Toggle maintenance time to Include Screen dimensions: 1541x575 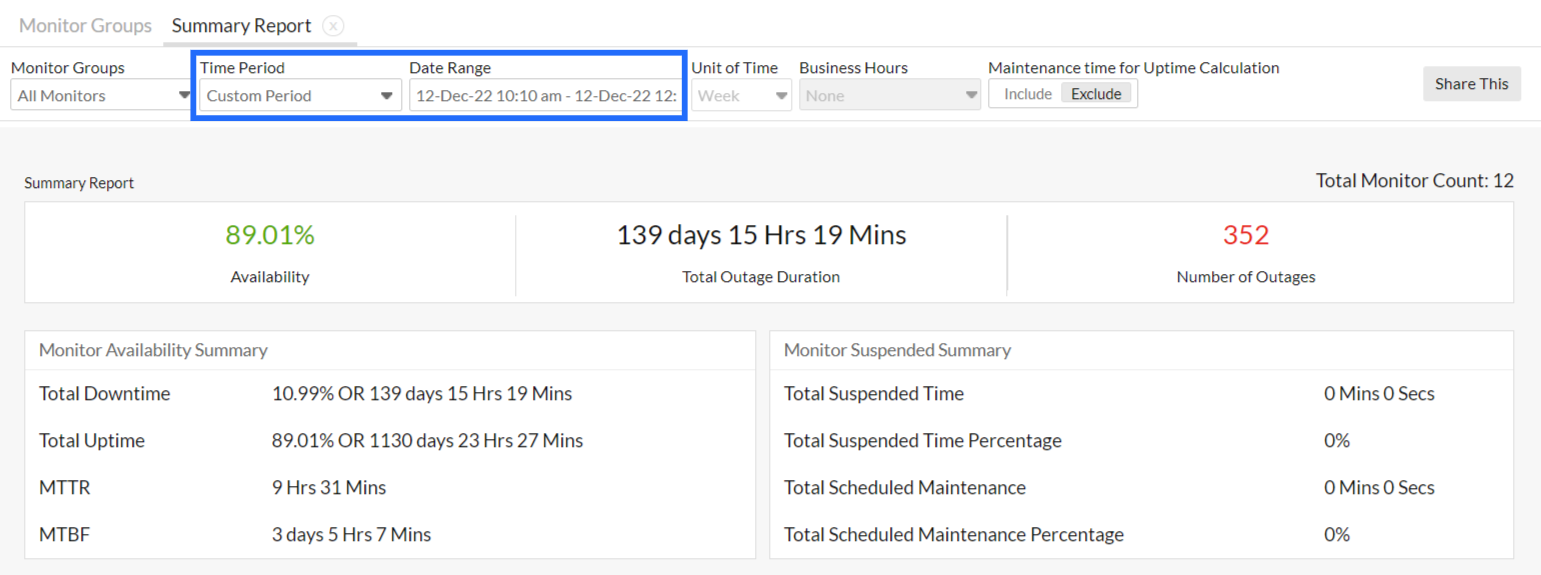pyautogui.click(x=1027, y=94)
